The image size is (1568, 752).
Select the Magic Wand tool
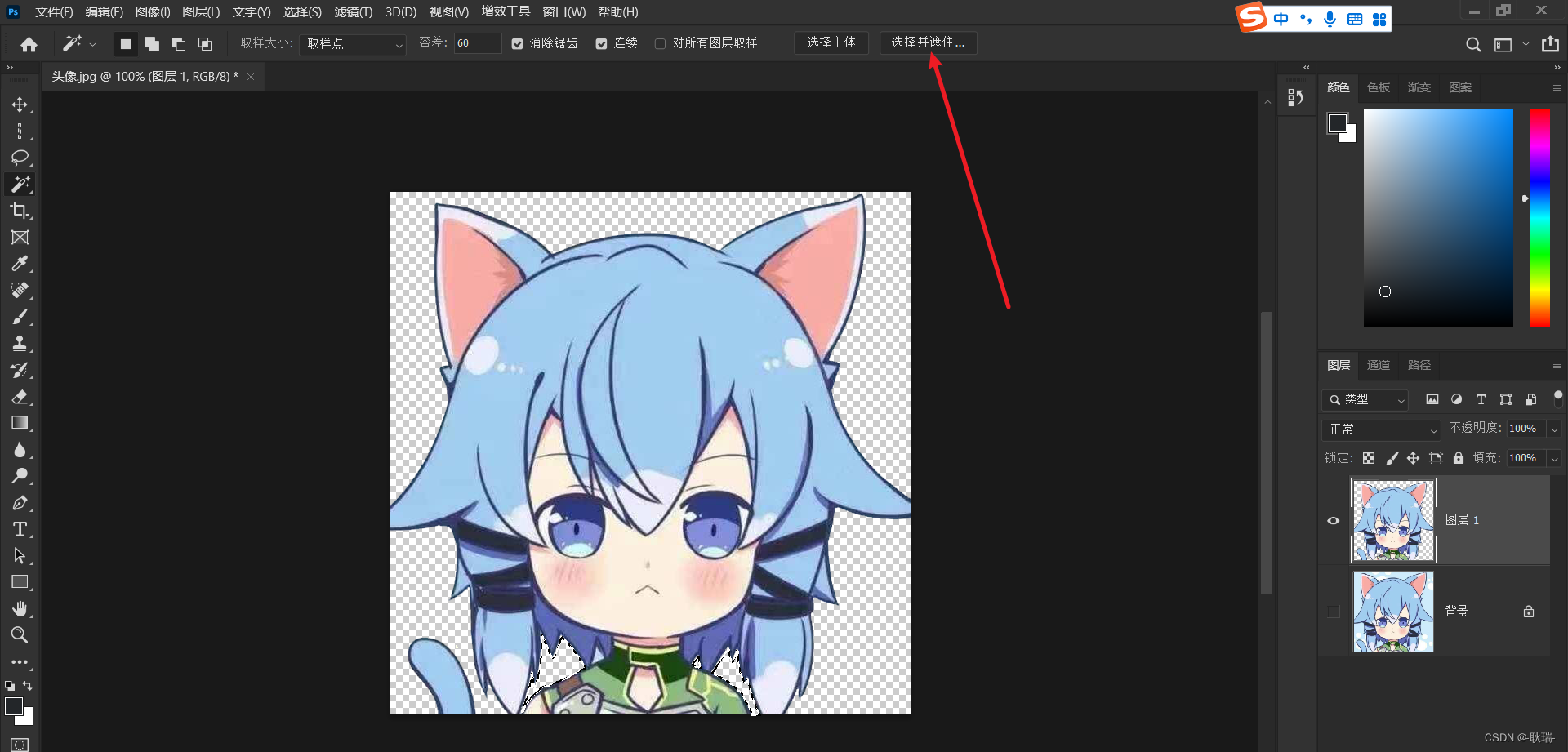point(20,185)
